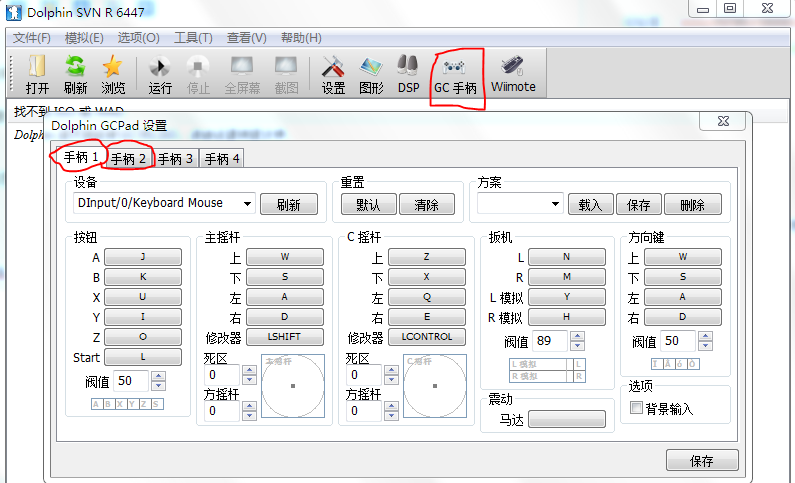Click the 按钮 阀值 value field
Viewport: 795px width, 483px height.
coord(131,381)
